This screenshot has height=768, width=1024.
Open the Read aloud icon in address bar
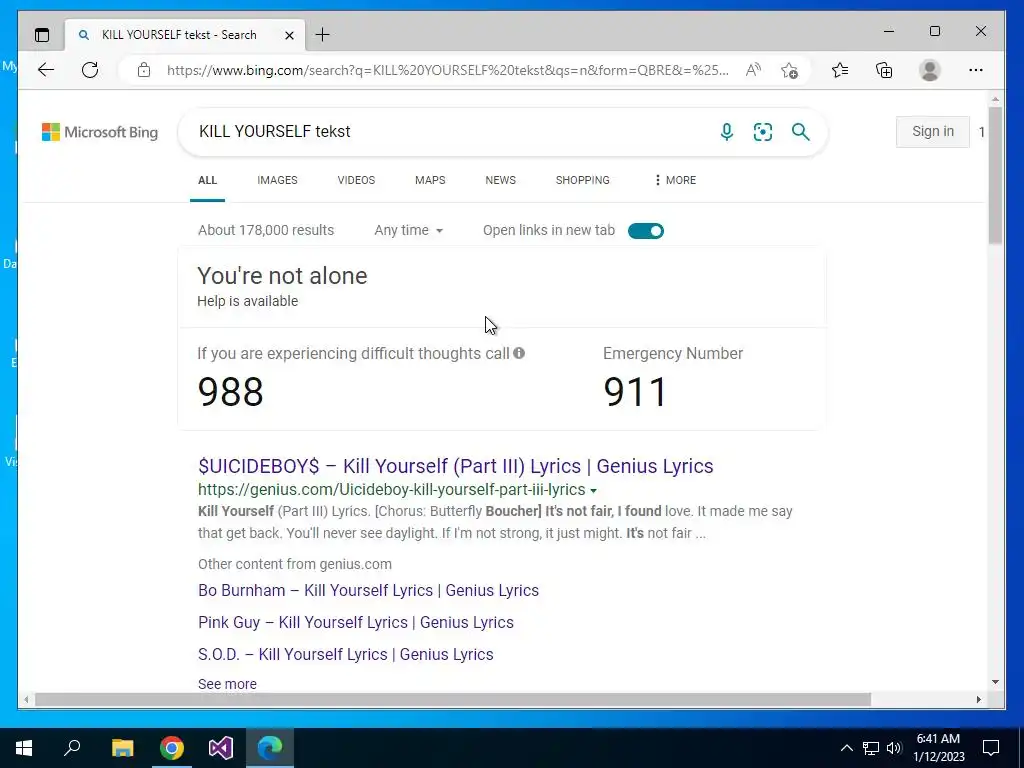(x=753, y=70)
